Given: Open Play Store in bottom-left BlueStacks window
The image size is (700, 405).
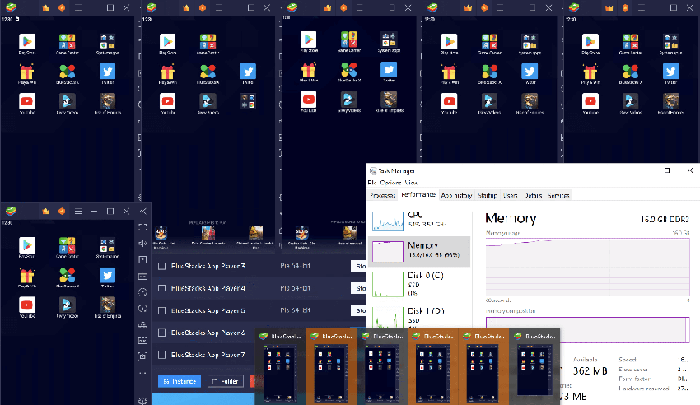Looking at the screenshot, I should [27, 246].
